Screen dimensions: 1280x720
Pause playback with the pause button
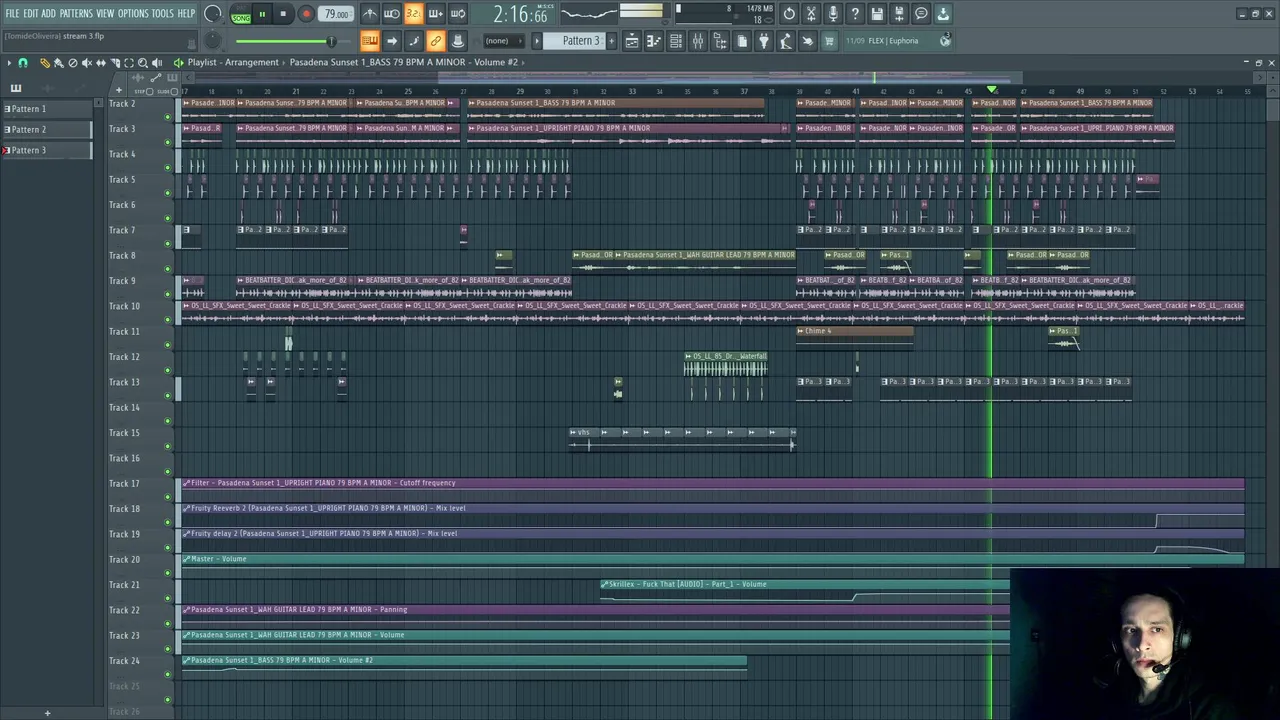(x=262, y=14)
